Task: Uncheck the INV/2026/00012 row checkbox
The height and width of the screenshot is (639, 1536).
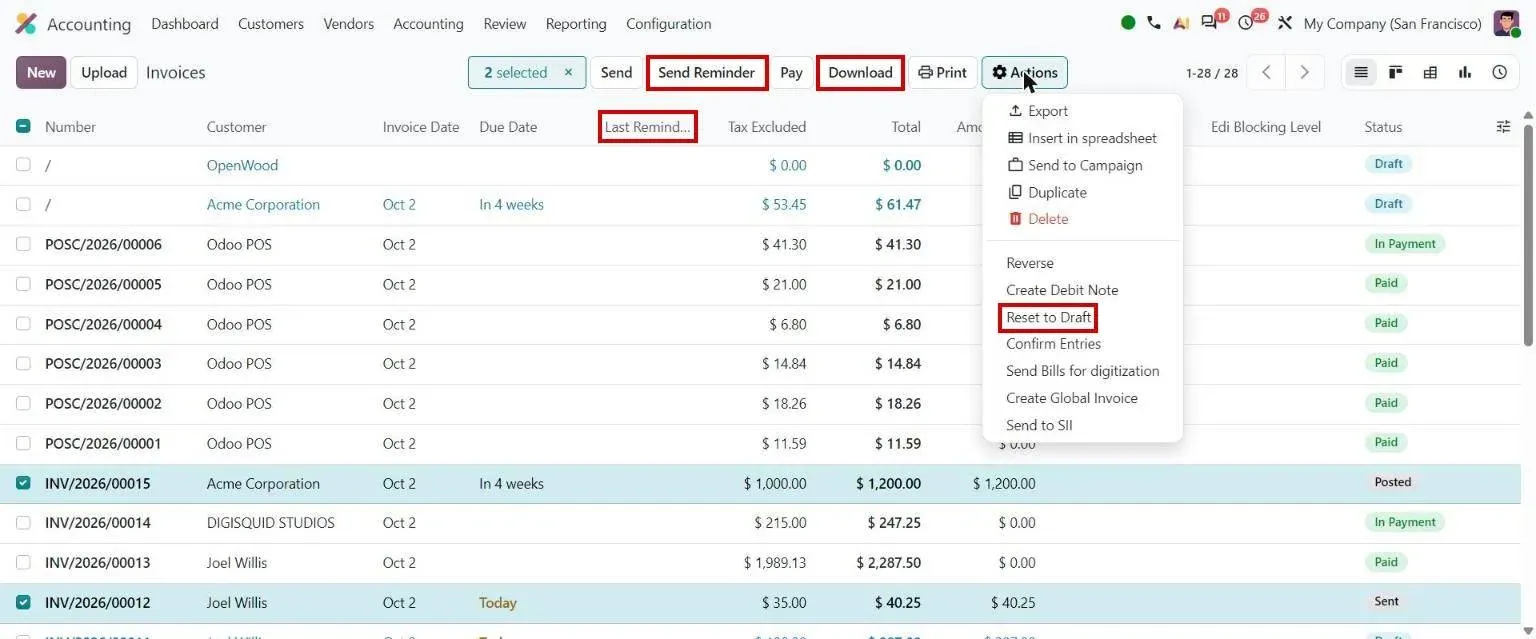Action: (x=23, y=602)
